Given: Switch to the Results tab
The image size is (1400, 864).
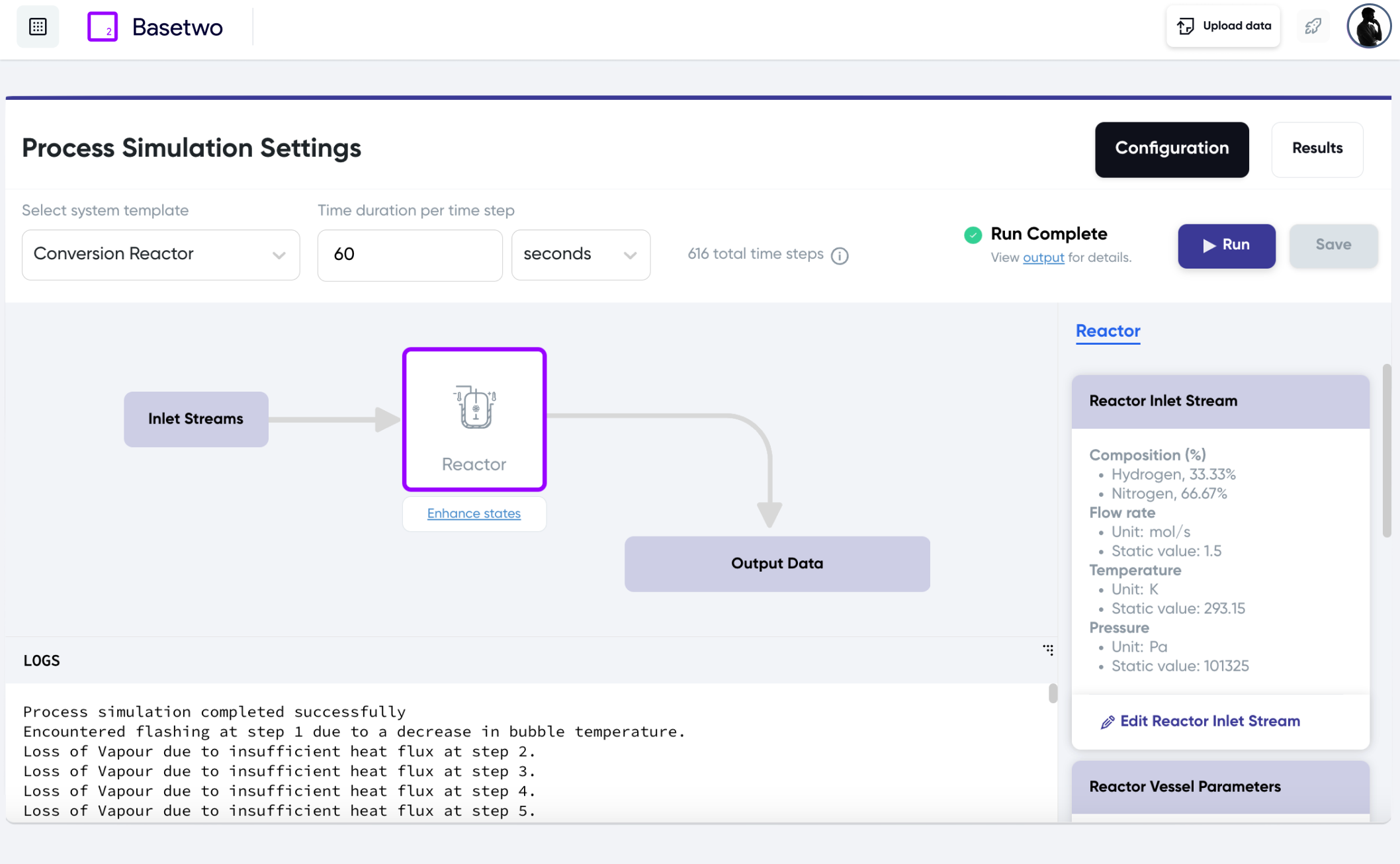Looking at the screenshot, I should tap(1317, 149).
